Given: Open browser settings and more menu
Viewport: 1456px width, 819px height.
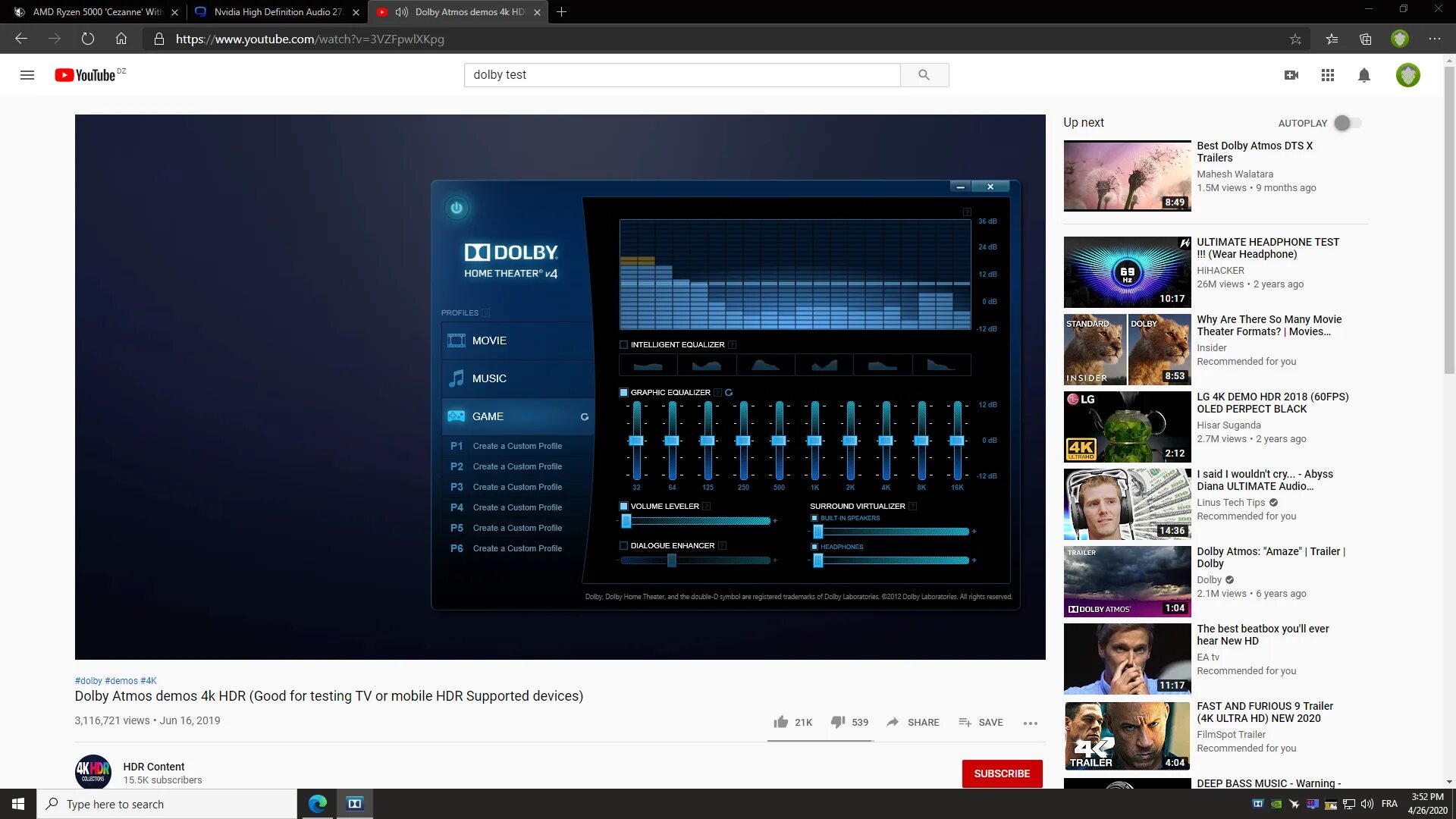Looking at the screenshot, I should (x=1435, y=39).
